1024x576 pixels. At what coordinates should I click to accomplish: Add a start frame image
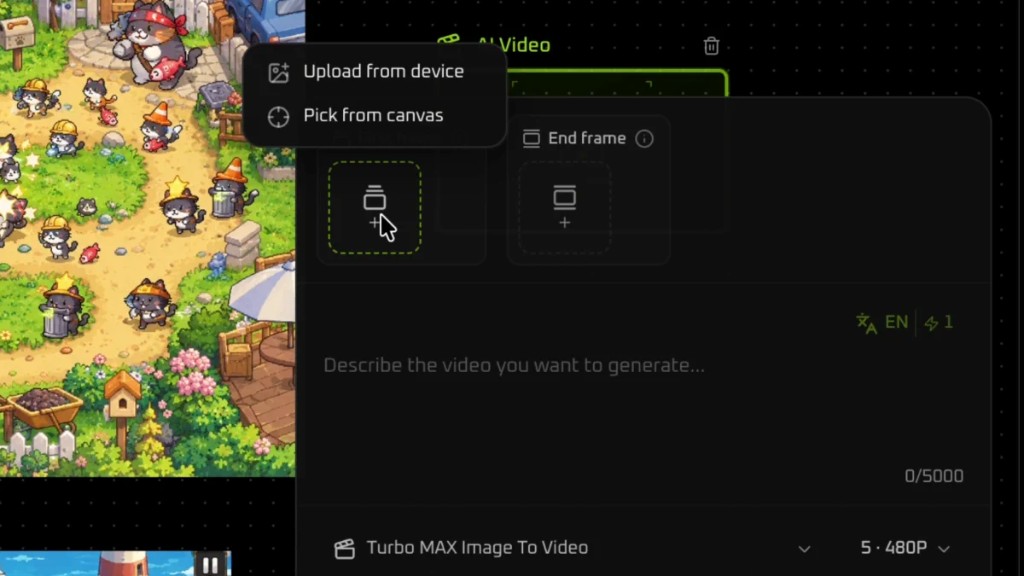[375, 208]
